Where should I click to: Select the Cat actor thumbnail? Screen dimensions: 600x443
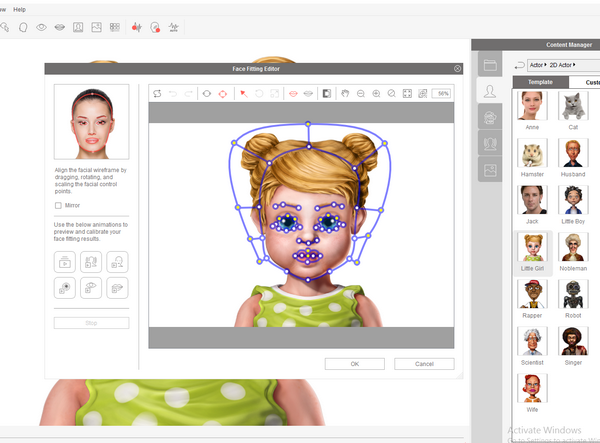click(573, 106)
